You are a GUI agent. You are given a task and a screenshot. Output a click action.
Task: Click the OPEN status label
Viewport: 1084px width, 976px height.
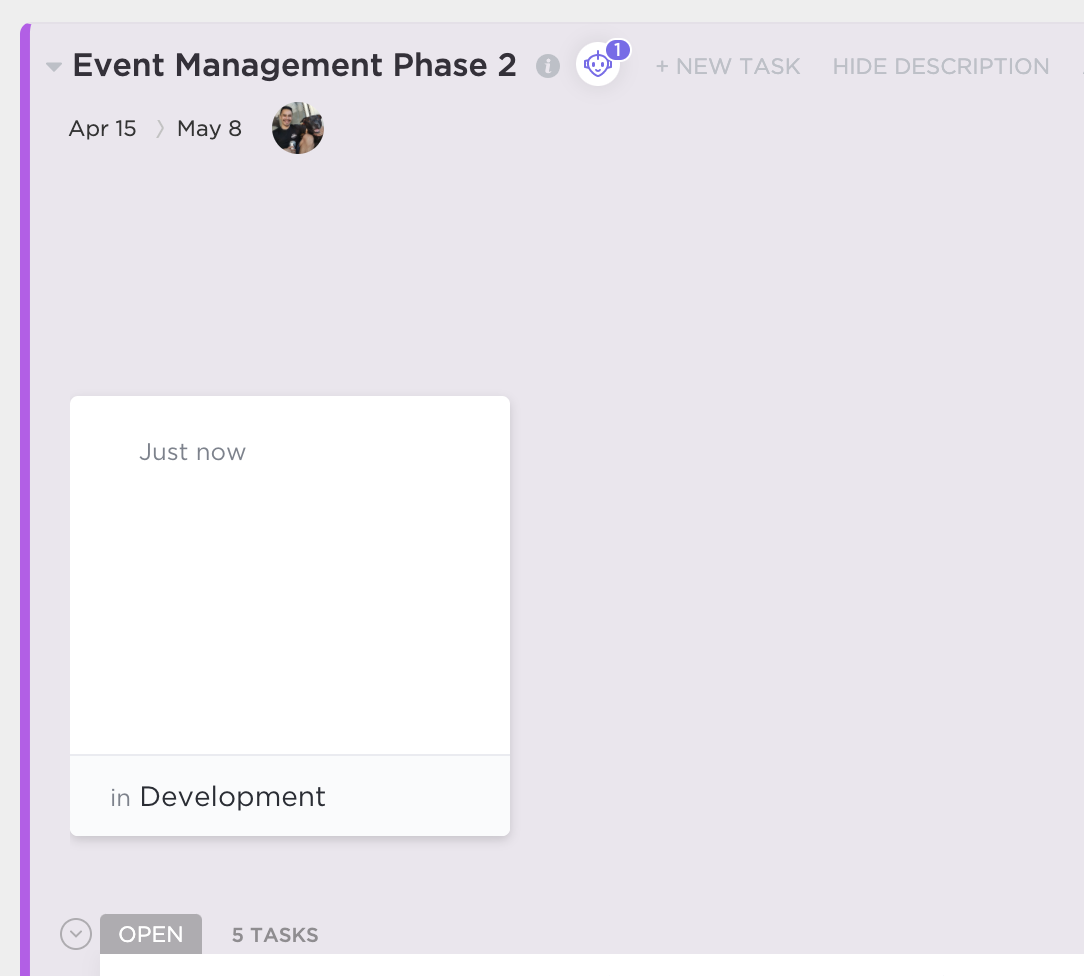pyautogui.click(x=151, y=934)
